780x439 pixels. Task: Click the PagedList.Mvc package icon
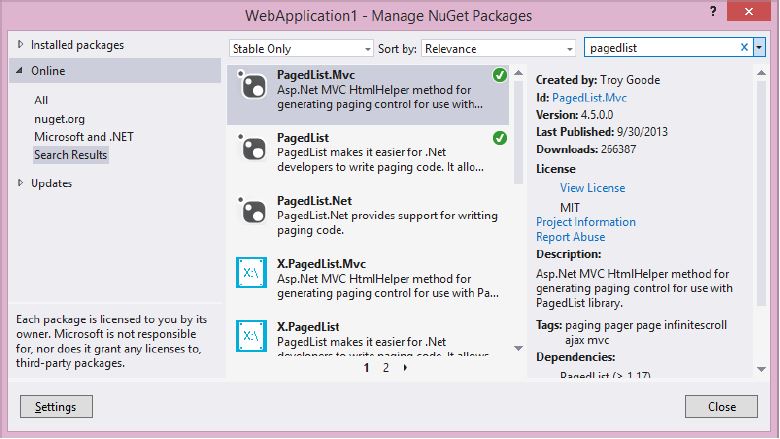click(252, 85)
